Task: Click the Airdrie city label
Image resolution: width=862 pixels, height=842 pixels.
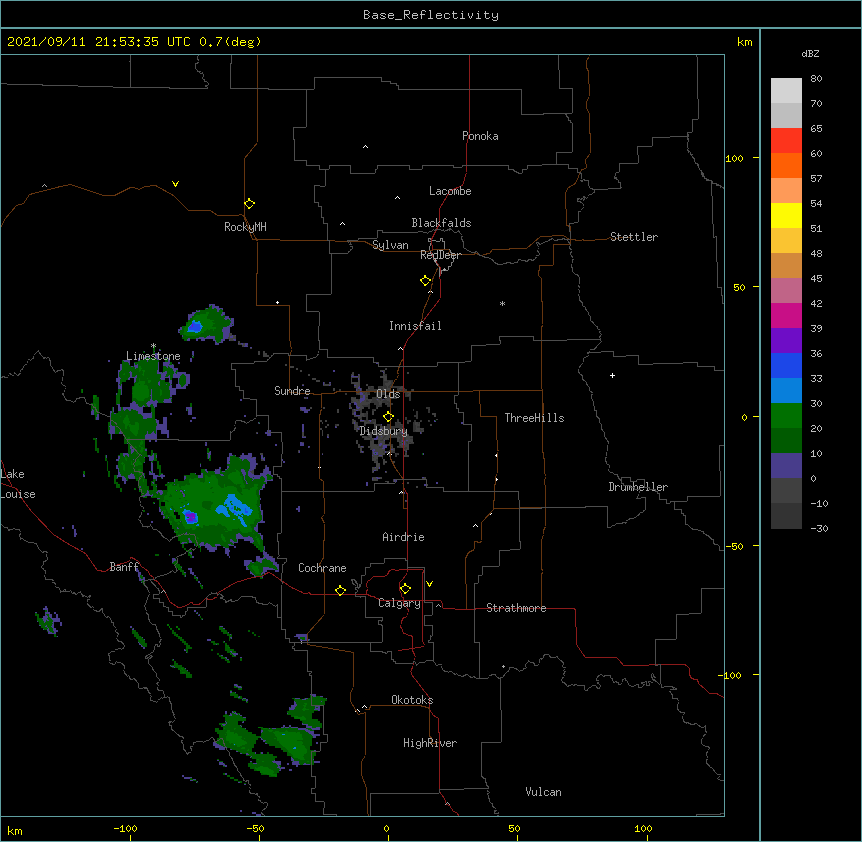Action: pos(403,537)
